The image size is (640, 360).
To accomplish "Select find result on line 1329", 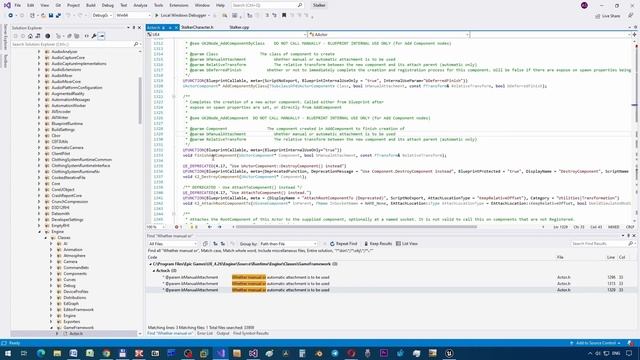I will 391,290.
